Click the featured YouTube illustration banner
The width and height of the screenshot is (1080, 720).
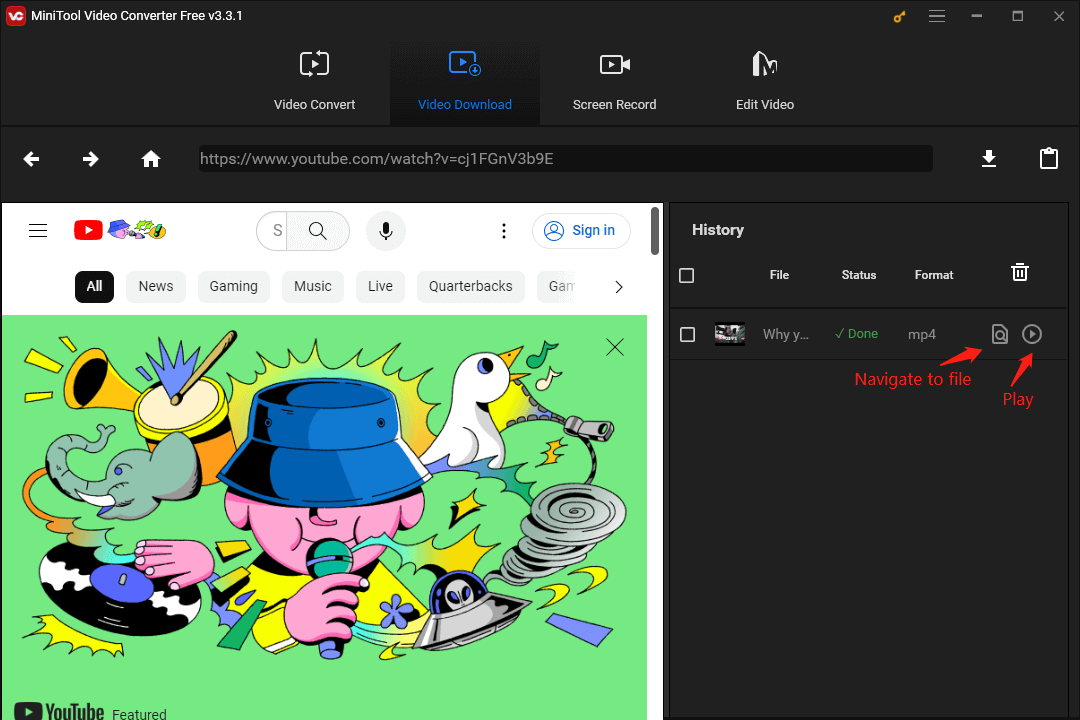(x=324, y=517)
